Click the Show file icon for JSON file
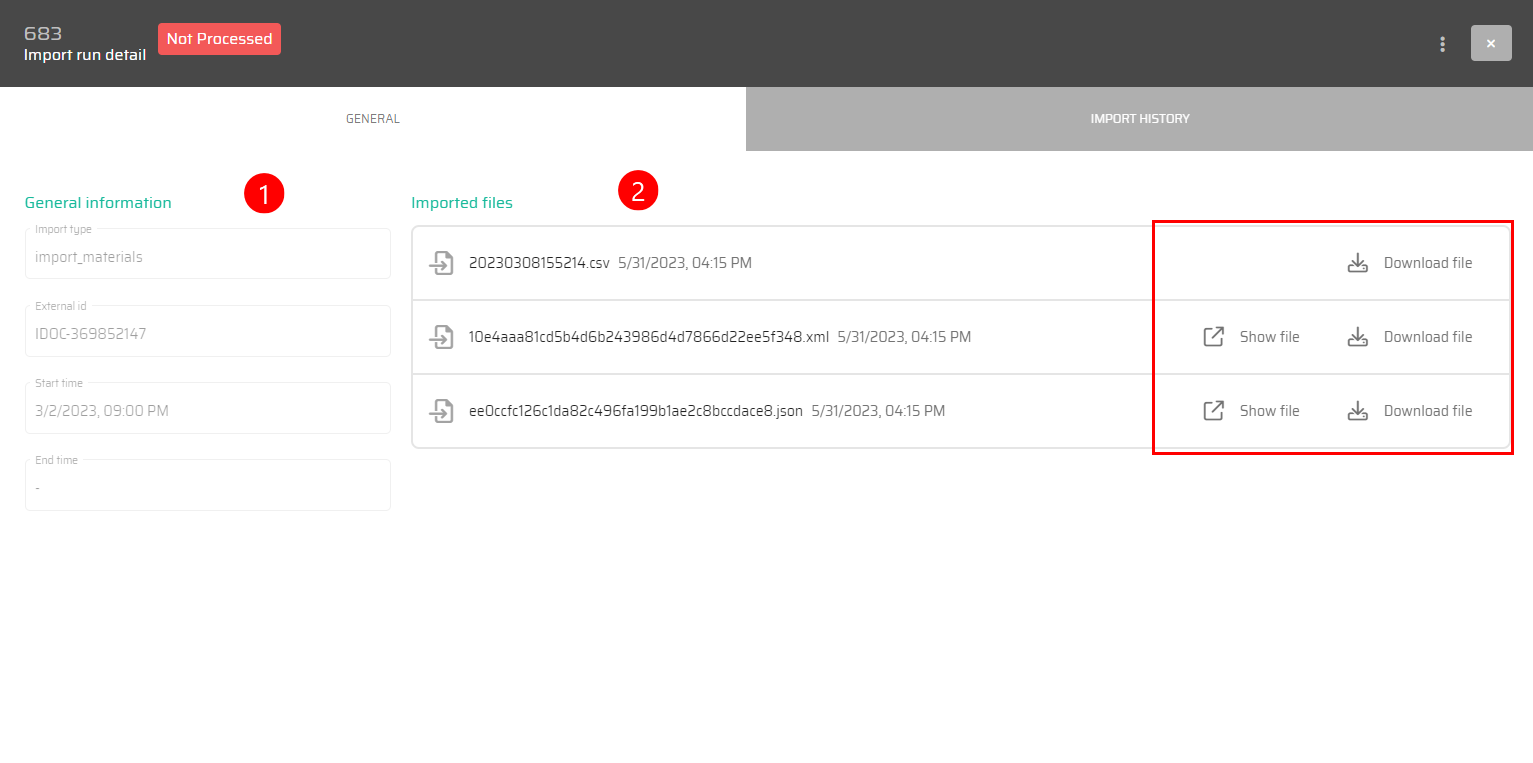Screen dimensions: 1533x763 tap(1213, 411)
